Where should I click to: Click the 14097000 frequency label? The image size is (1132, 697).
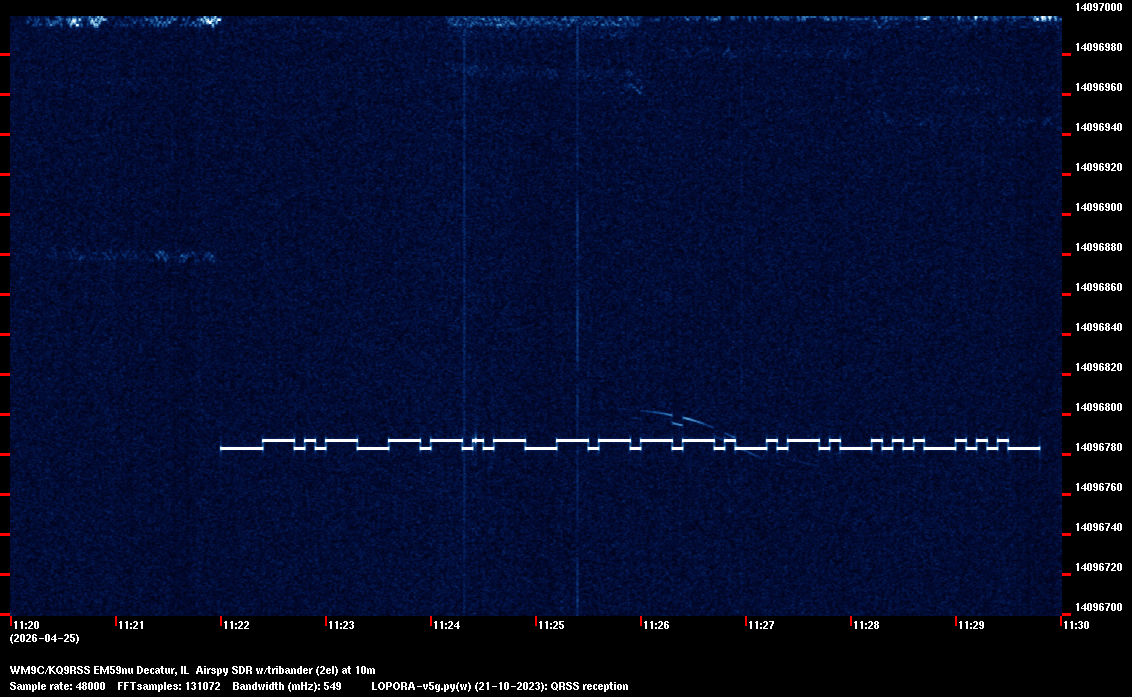click(x=1097, y=7)
